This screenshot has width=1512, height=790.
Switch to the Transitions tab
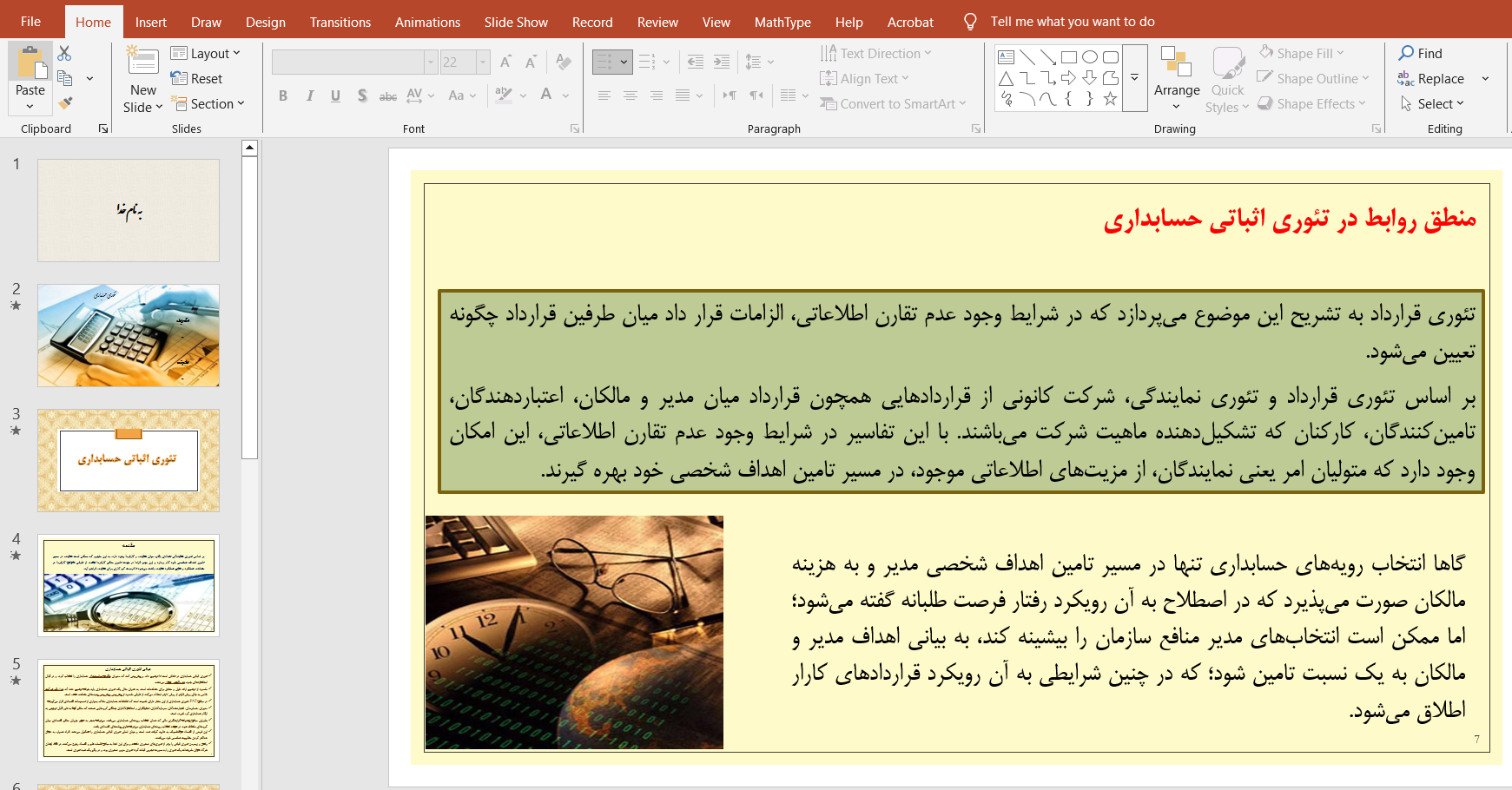point(340,22)
